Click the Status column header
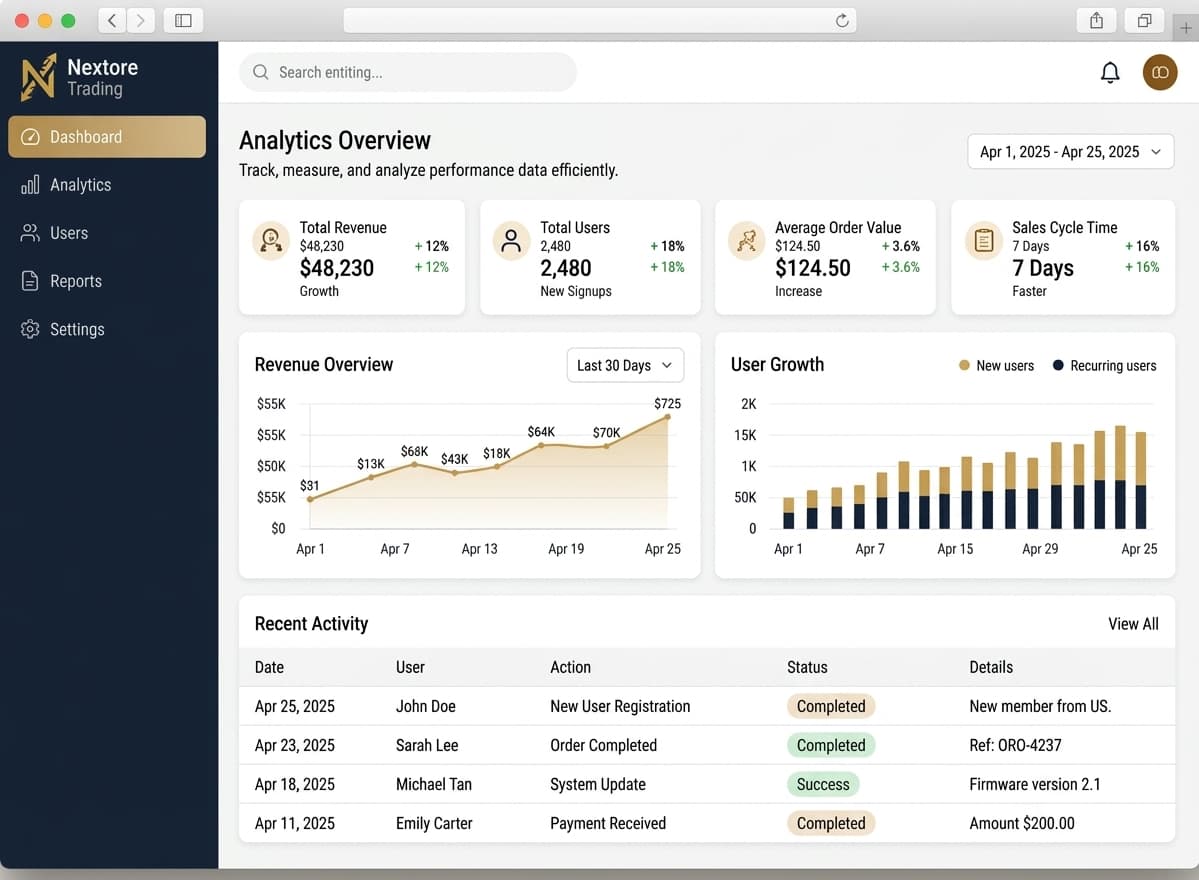 (807, 667)
